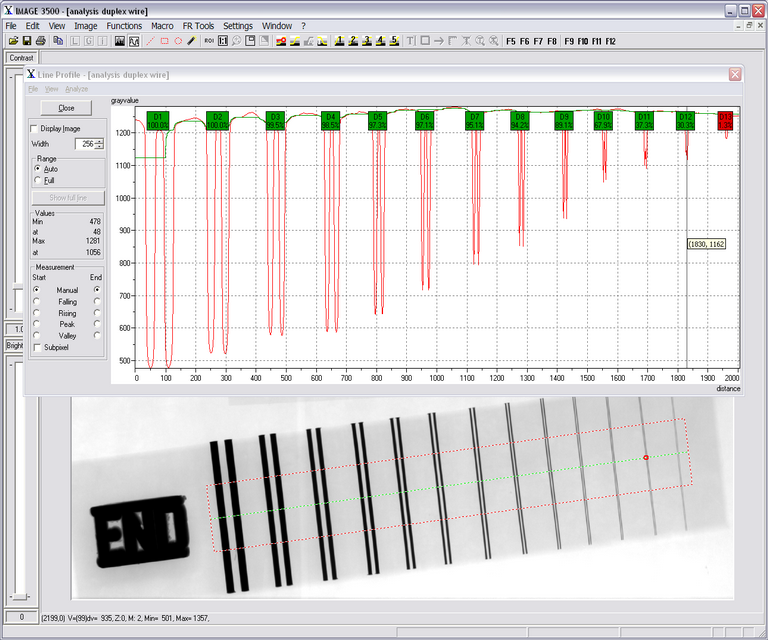Set End measurement to Rising
The image size is (768, 640).
(97, 313)
